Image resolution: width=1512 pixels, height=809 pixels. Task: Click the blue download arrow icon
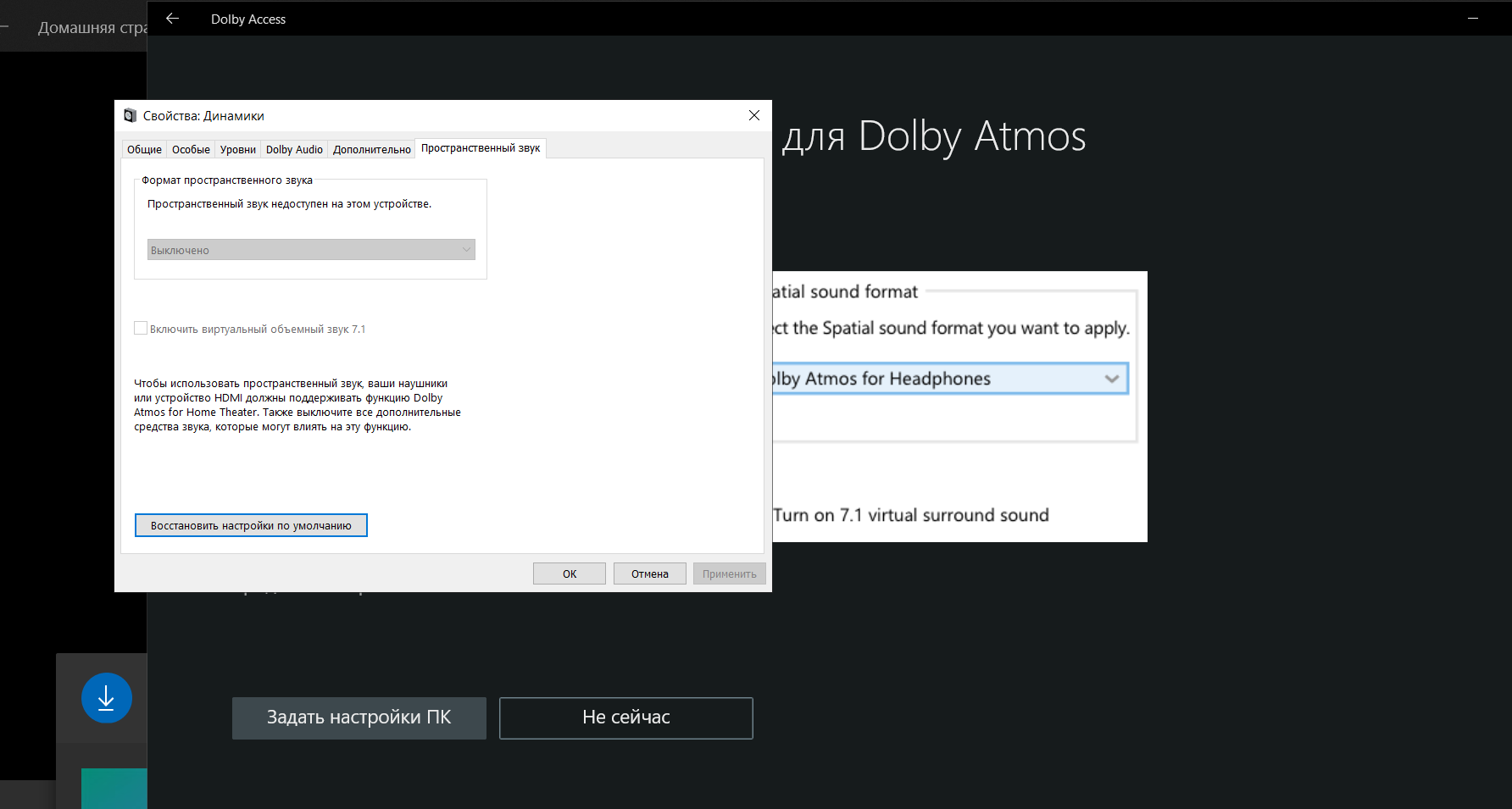pyautogui.click(x=107, y=698)
